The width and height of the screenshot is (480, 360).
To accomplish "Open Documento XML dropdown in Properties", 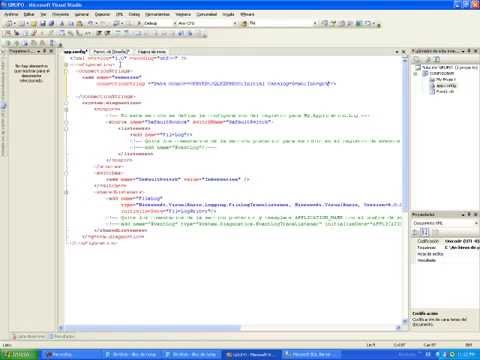I will click(476, 223).
